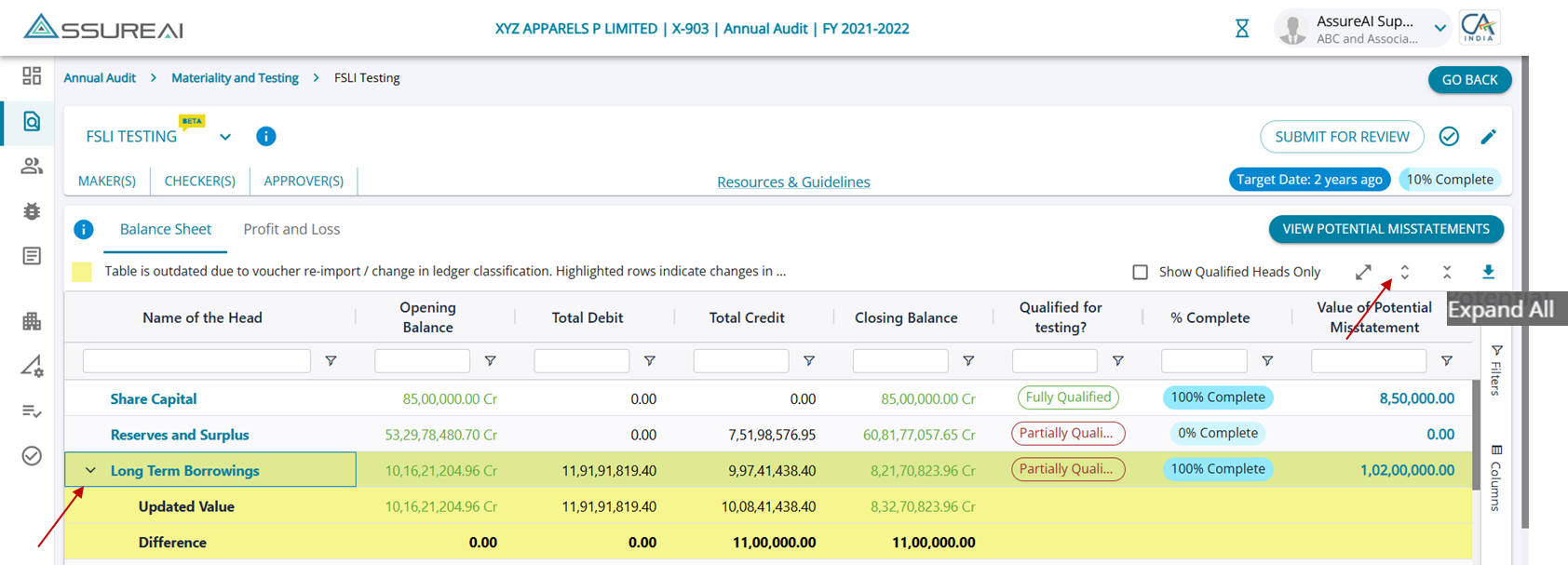Screen dimensions: 1568x565
Task: Collapse the Long Term Borrowings row
Action: coord(90,470)
